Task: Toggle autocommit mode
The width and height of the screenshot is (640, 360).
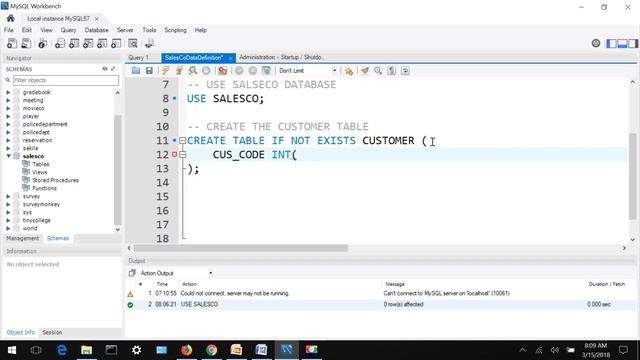Action: [x=266, y=71]
